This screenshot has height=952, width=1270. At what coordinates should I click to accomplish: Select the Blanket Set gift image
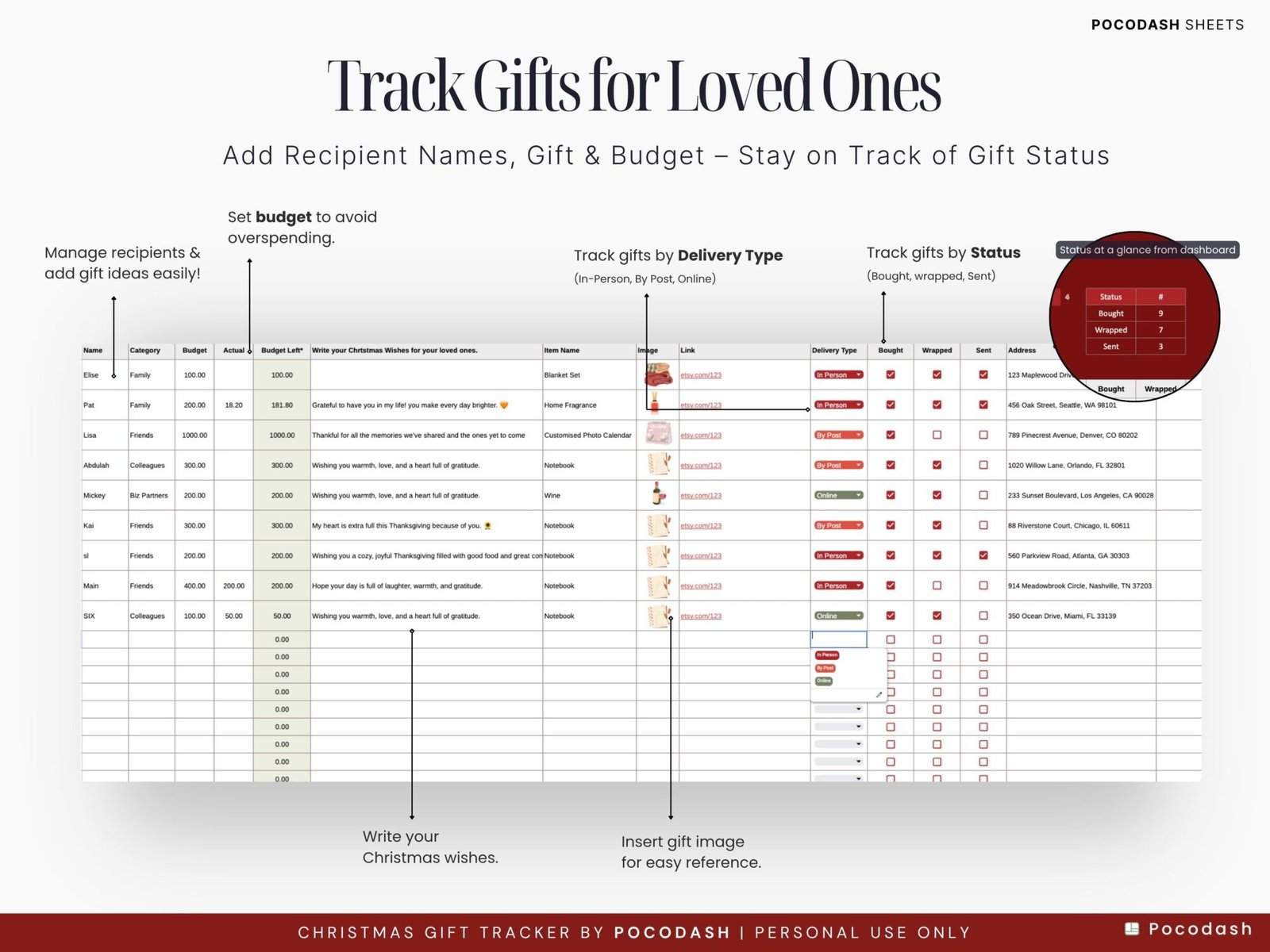(x=657, y=374)
